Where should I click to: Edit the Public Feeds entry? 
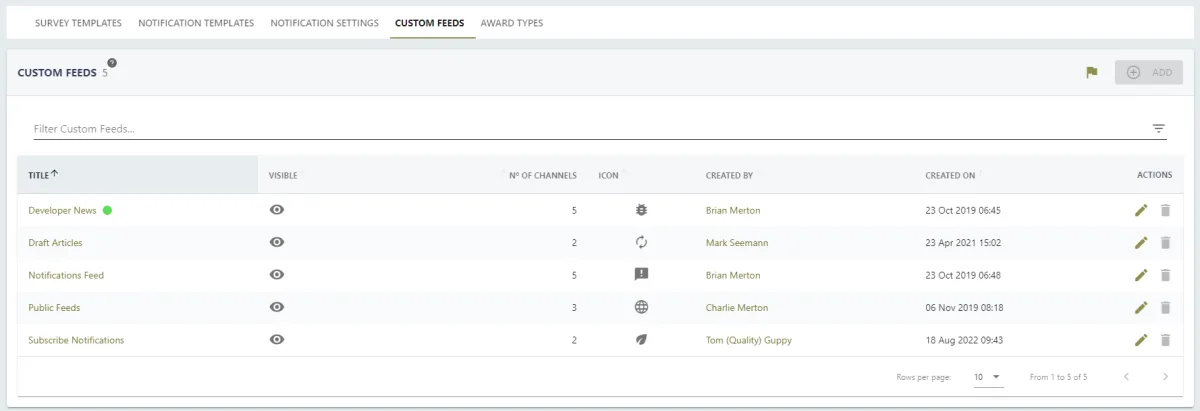1141,308
